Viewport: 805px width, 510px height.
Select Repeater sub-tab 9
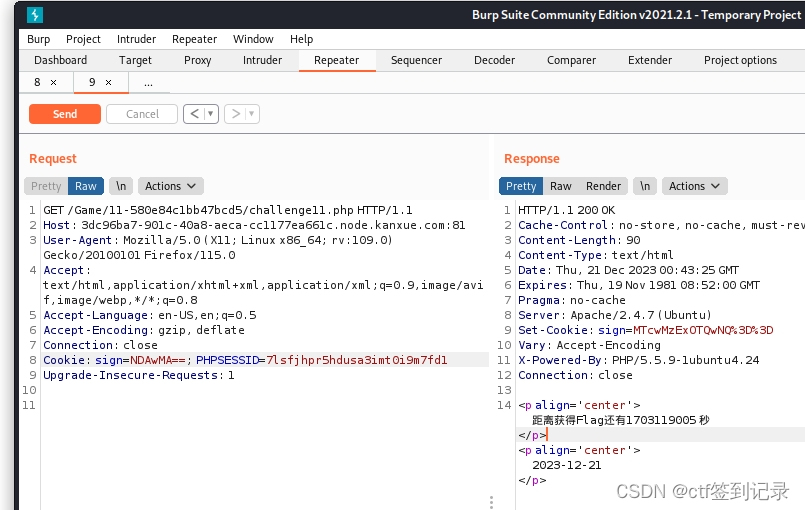tap(92, 82)
